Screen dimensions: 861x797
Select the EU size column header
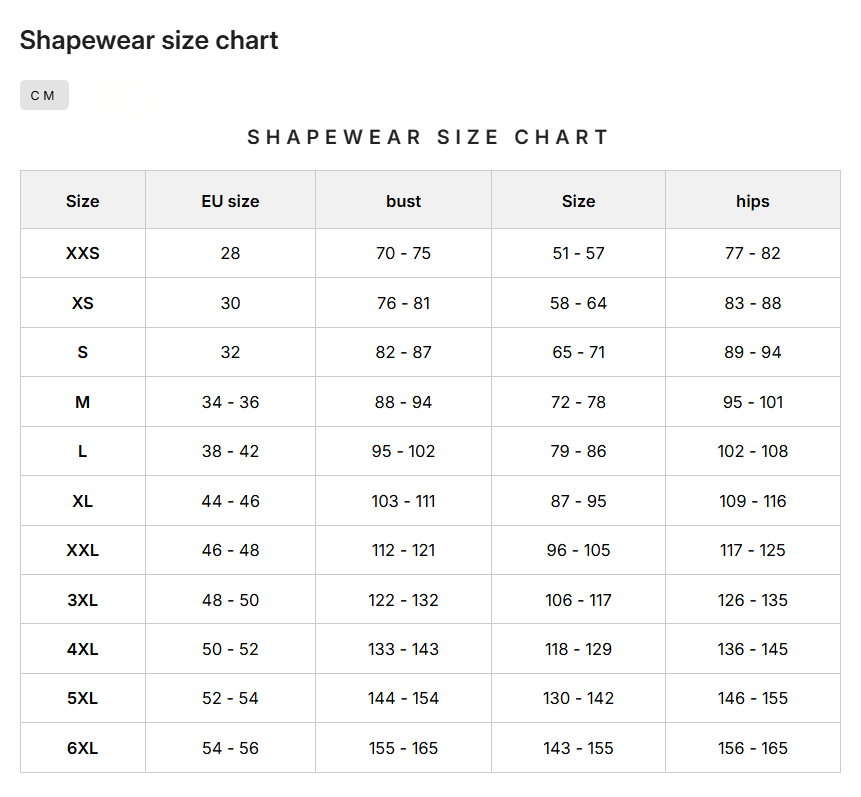pos(229,200)
